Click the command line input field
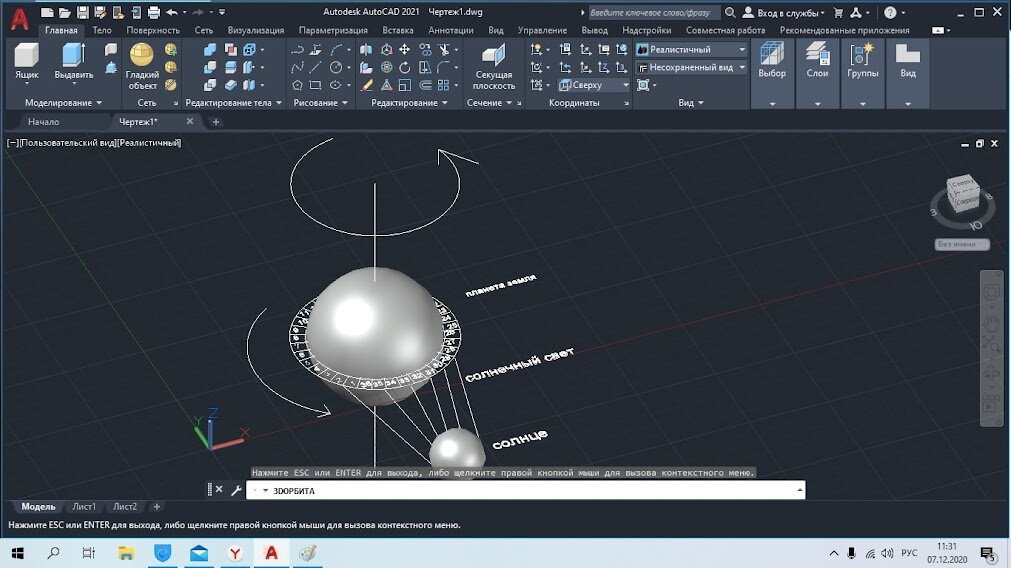Screen dimensions: 1011x568 pyautogui.click(x=525, y=491)
